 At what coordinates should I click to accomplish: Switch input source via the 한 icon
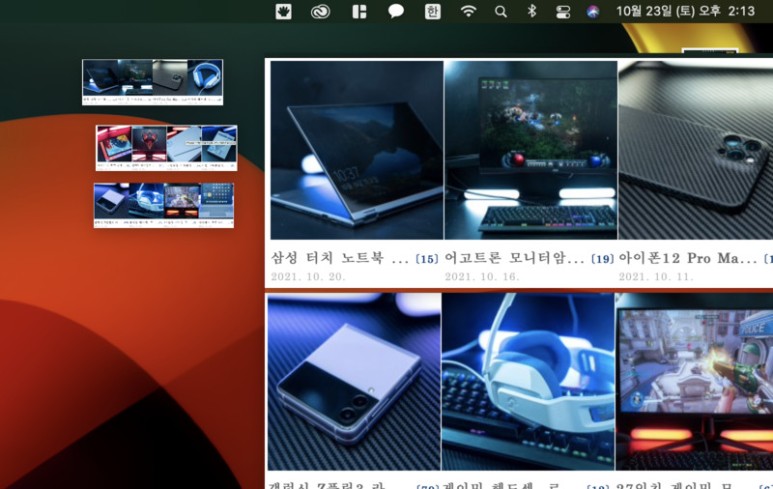(x=432, y=11)
